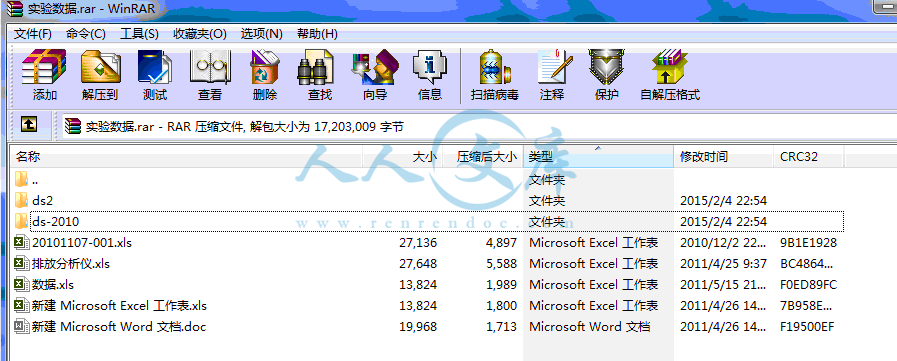This screenshot has height=361, width=897.
Task: Select 新建 Microsoft Word 文档.doc name
Action: pyautogui.click(x=119, y=327)
